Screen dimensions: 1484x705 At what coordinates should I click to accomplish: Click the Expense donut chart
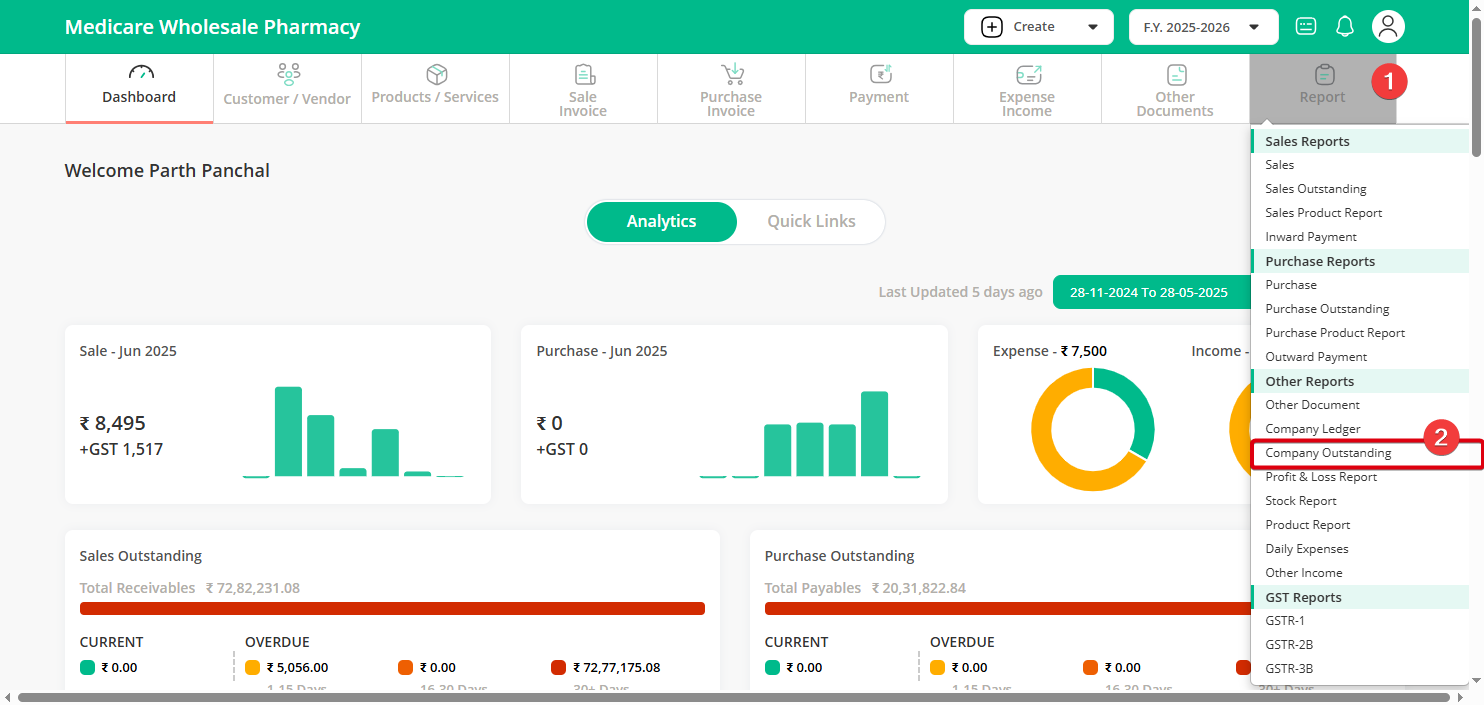coord(1093,429)
